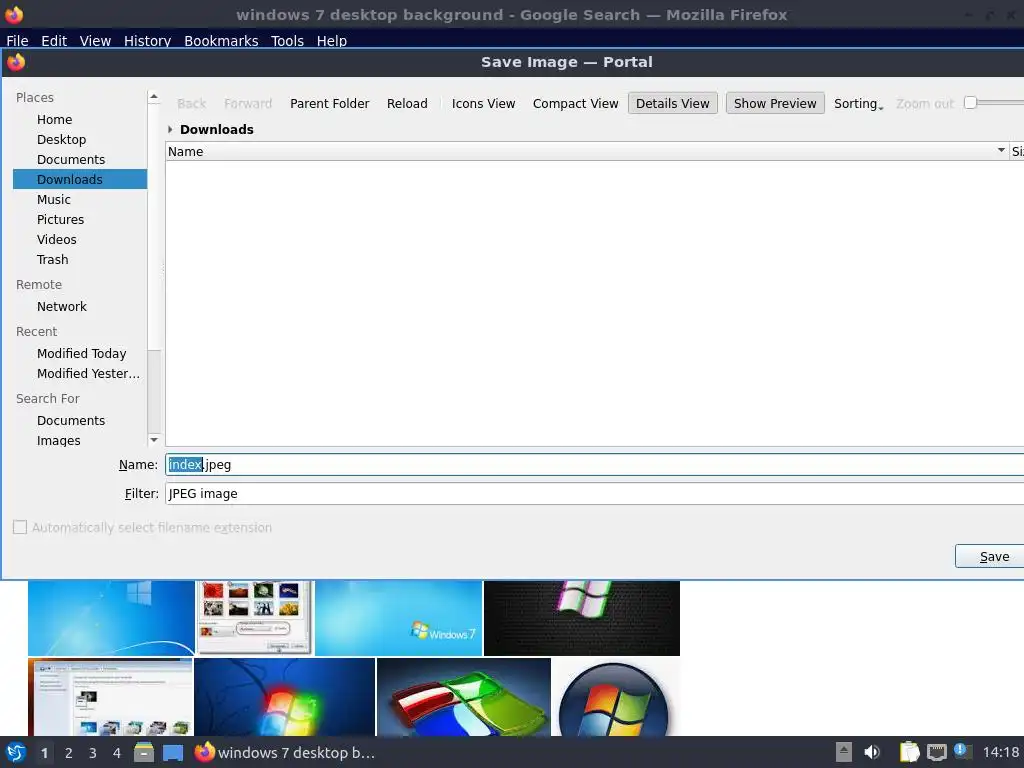Select Modified Today under Recent
Image resolution: width=1024 pixels, height=768 pixels.
click(80, 353)
